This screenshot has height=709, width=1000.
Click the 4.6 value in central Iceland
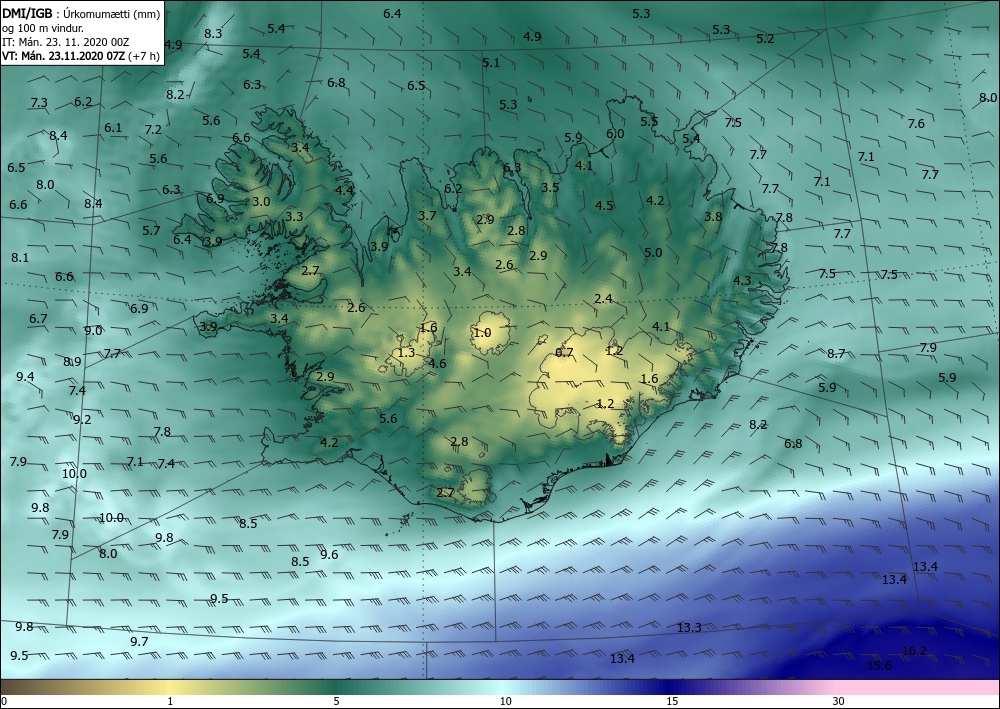(437, 363)
